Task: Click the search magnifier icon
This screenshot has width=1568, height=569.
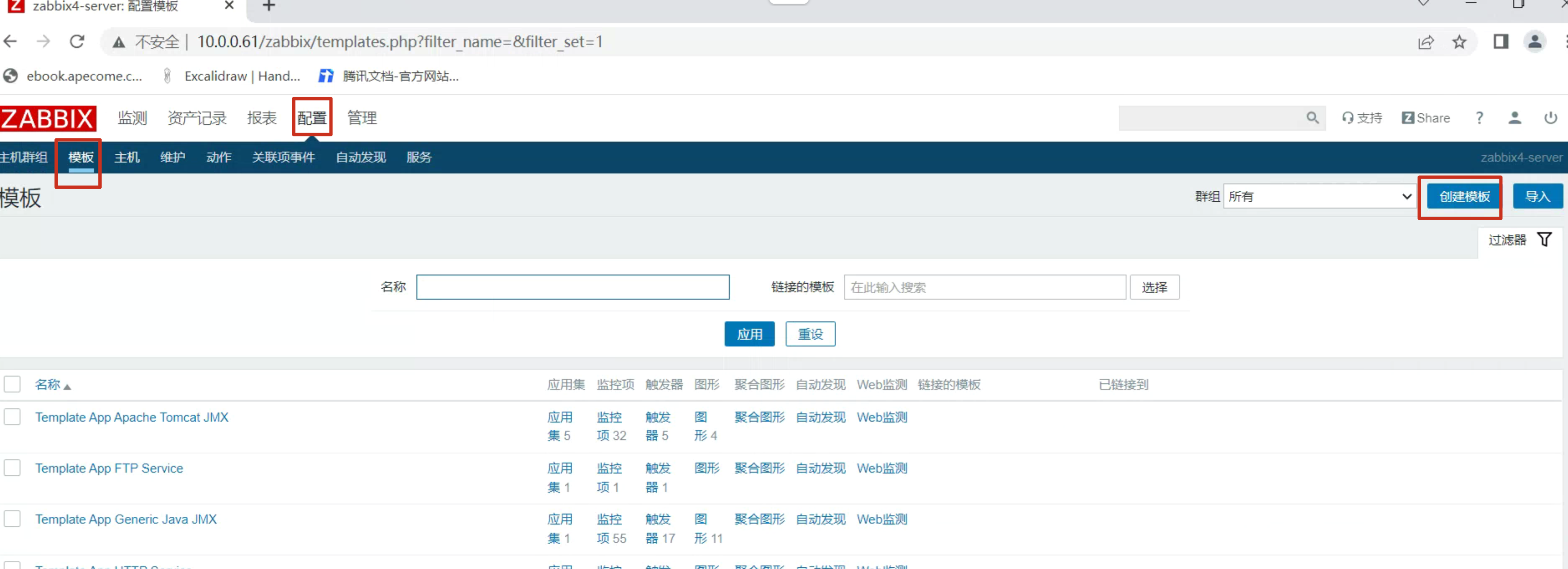Action: [x=1312, y=118]
